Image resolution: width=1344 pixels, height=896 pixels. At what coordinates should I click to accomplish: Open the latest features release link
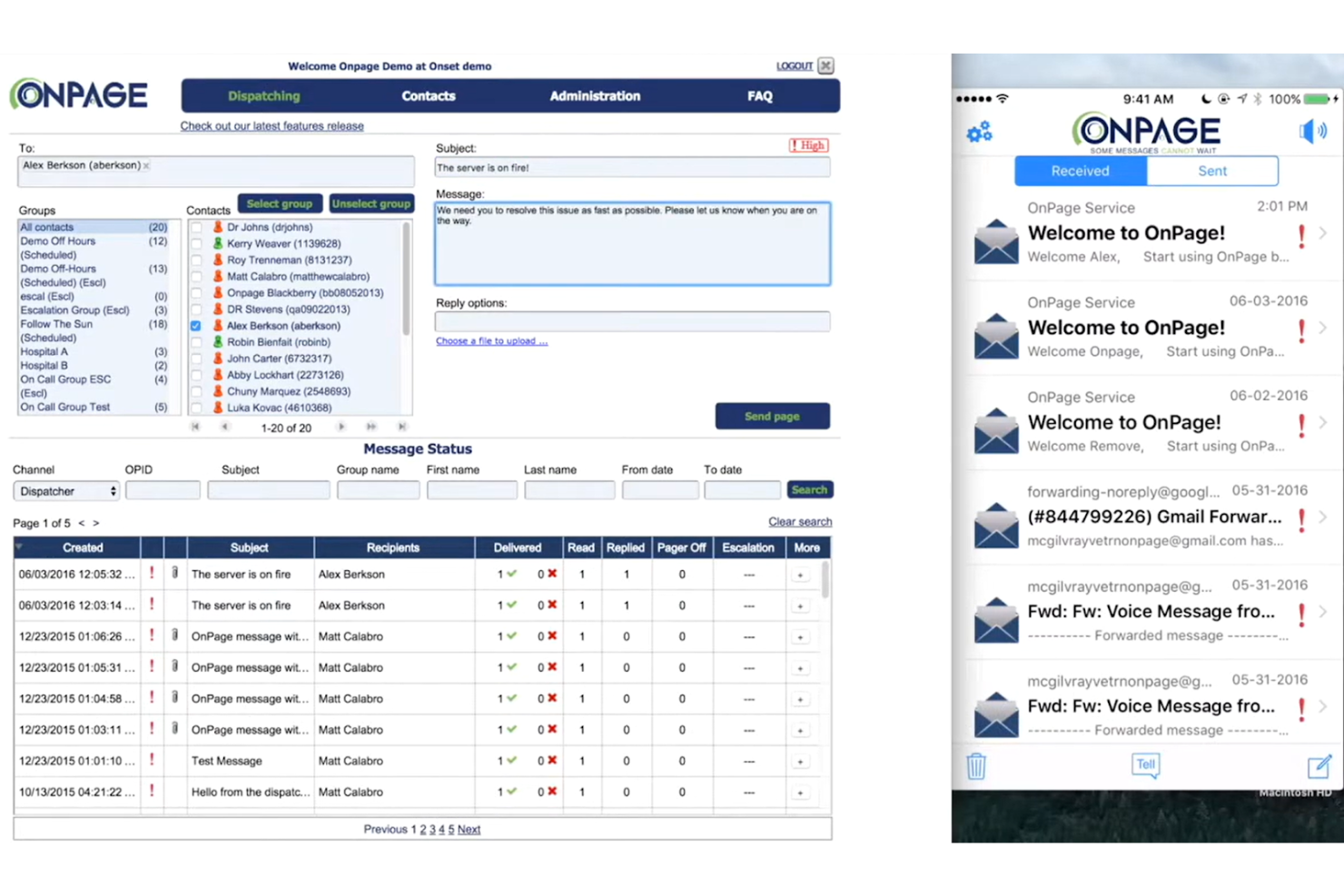coord(272,125)
